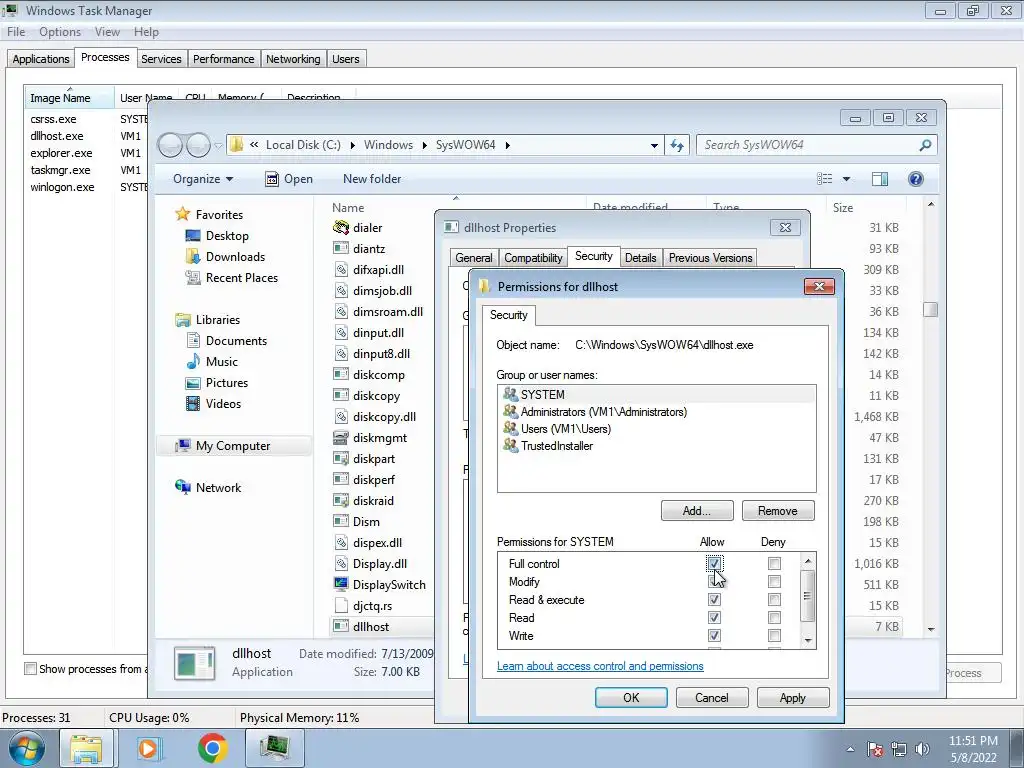Switch to the Performance tab
The height and width of the screenshot is (768, 1024).
(223, 59)
